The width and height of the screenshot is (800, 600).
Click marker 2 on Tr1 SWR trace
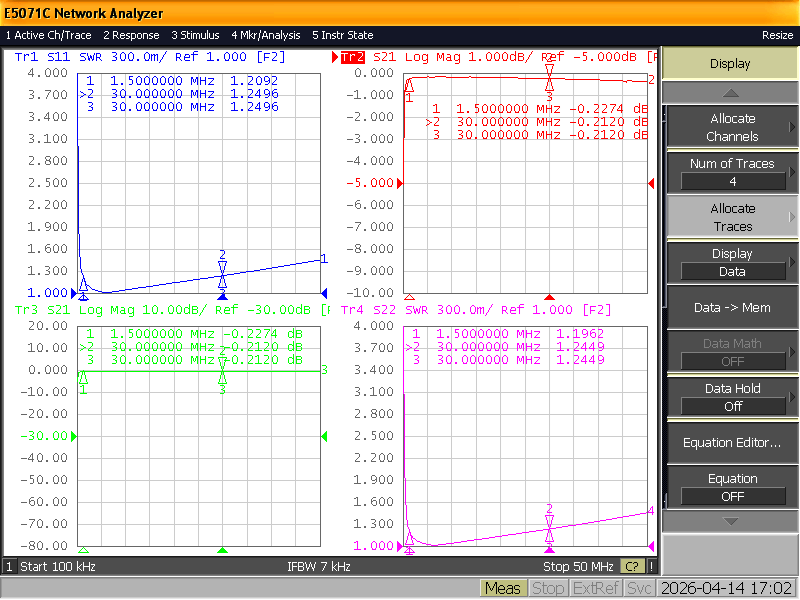(x=222, y=268)
